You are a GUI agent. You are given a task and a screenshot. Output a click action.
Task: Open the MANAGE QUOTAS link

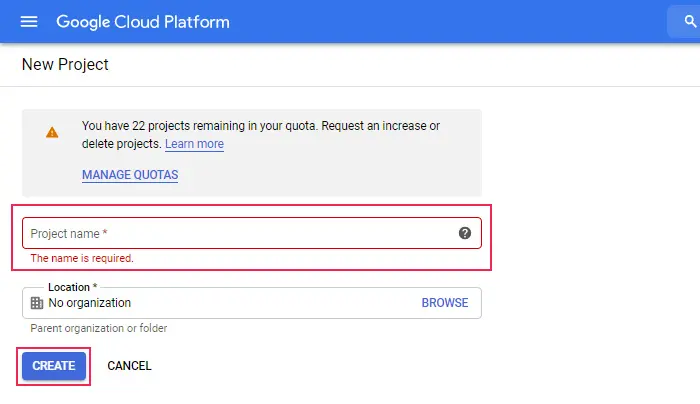pyautogui.click(x=130, y=175)
